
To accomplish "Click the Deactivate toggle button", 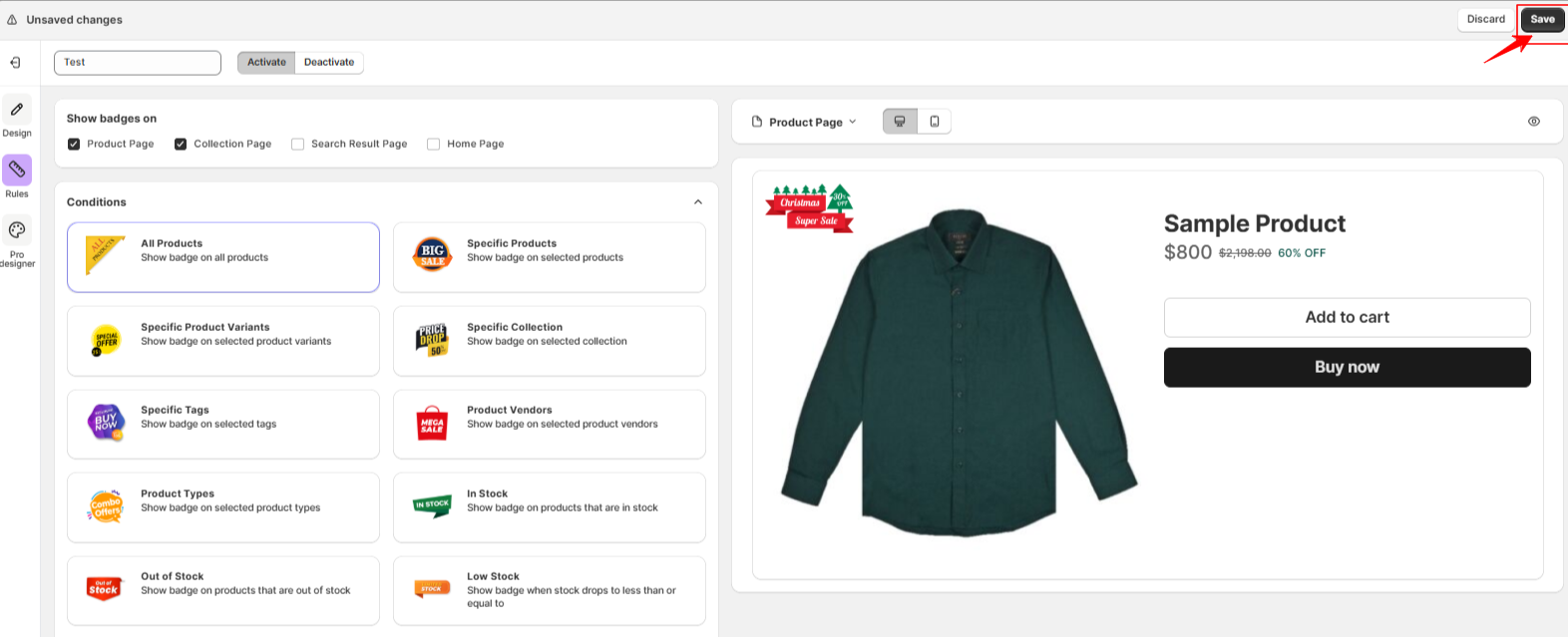I will [329, 63].
